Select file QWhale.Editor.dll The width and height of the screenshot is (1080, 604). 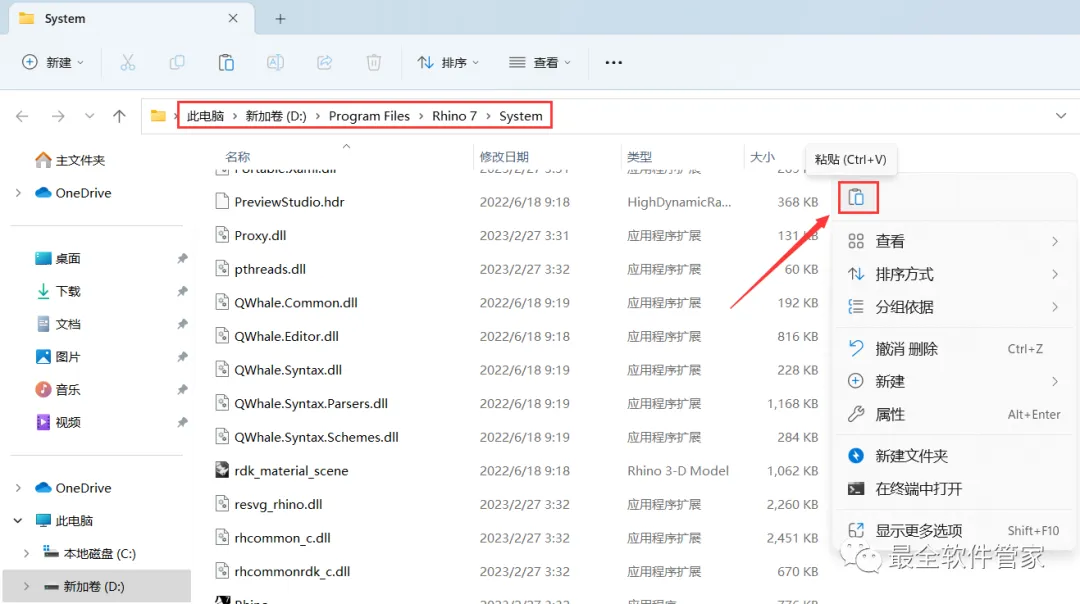coord(287,336)
